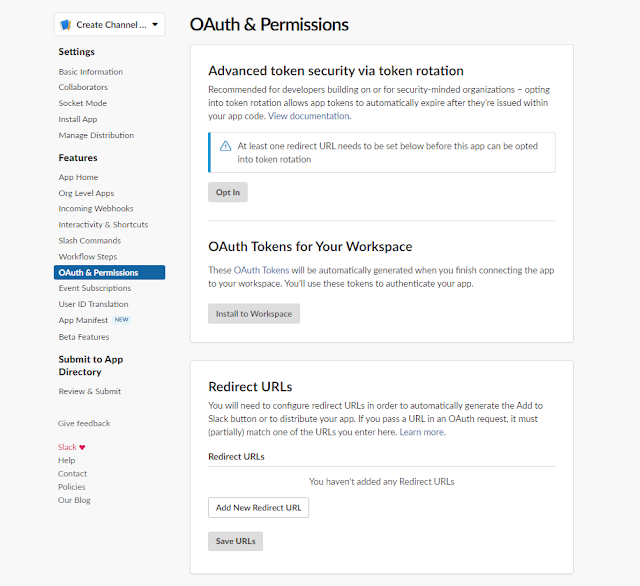Viewport: 640px width, 586px height.
Task: Open the Create Channel app selector
Action: [x=109, y=24]
